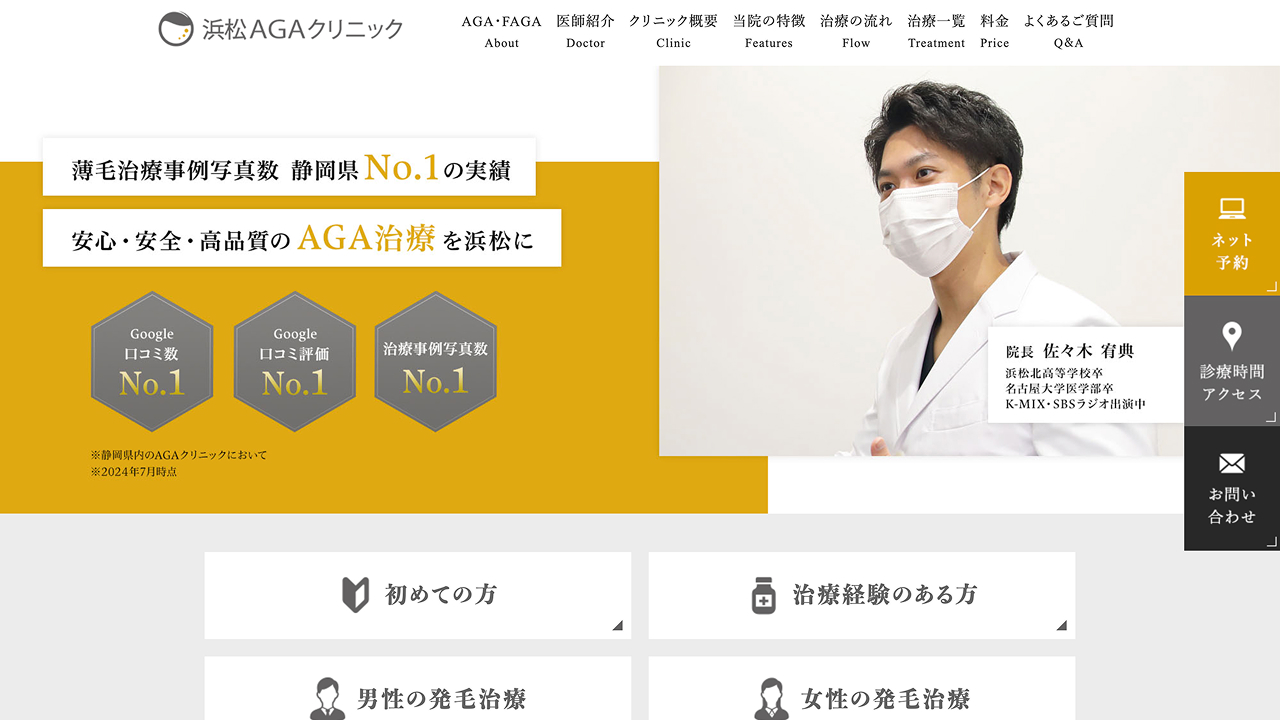The image size is (1280, 720).
Task: Click the 浜松AGAクリニック logo icon
Action: (x=176, y=29)
